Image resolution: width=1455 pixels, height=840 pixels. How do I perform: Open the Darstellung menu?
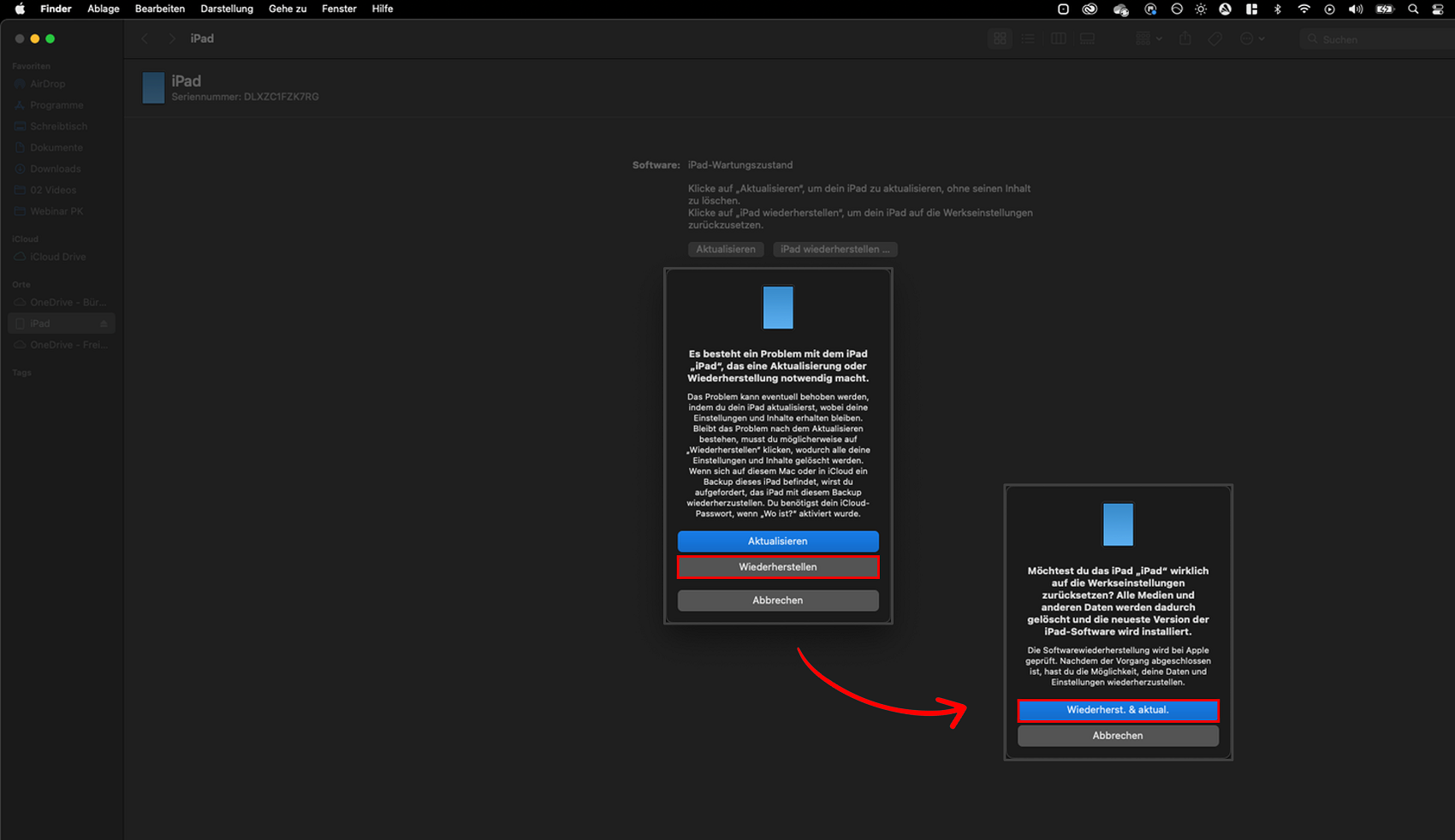point(227,9)
